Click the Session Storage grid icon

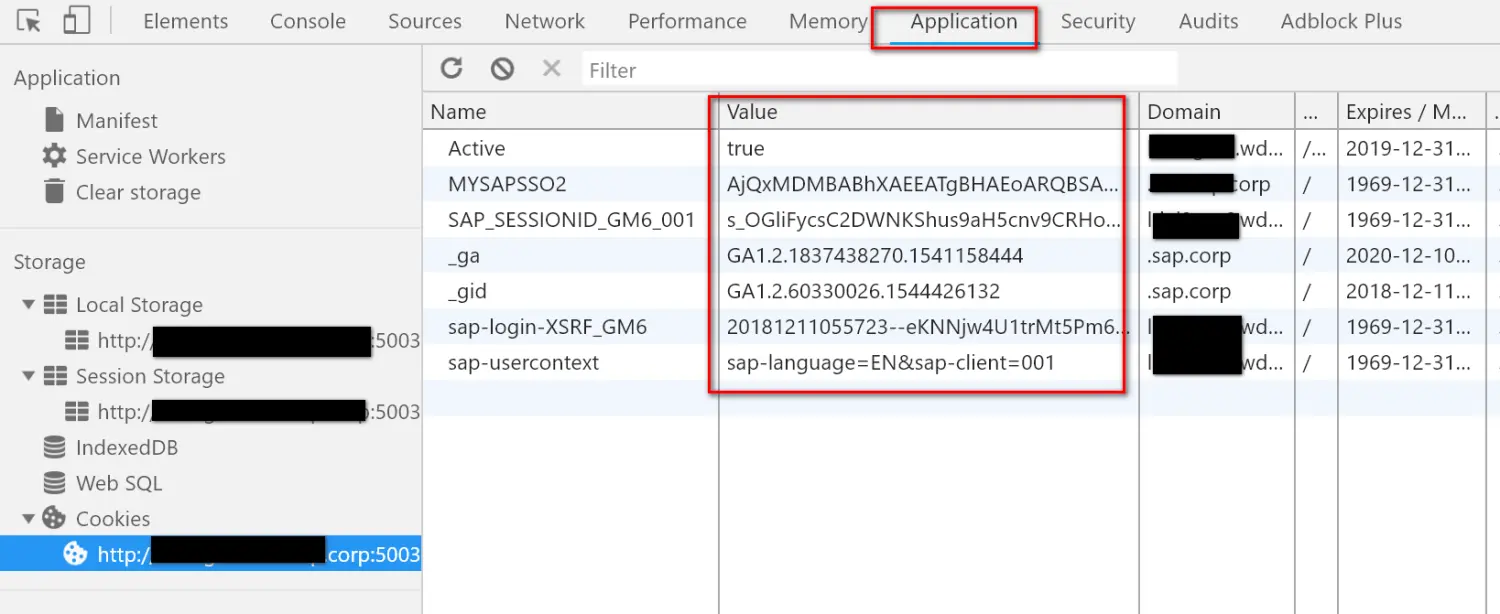coord(56,376)
